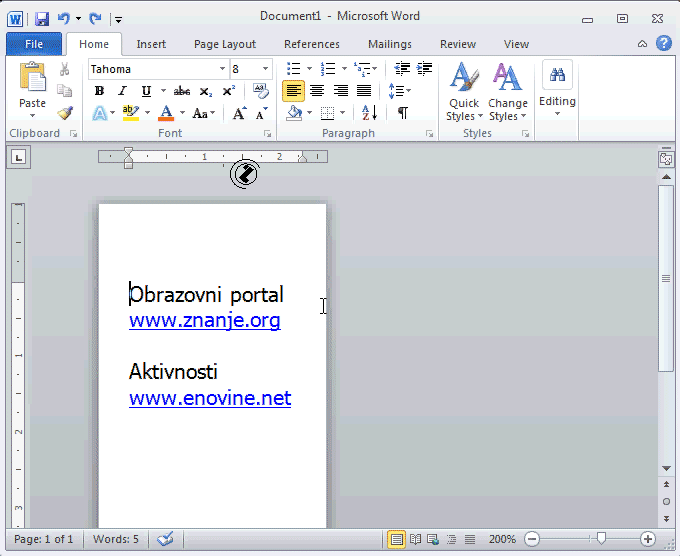Image resolution: width=680 pixels, height=556 pixels.
Task: Enable justify text alignment
Action: [x=364, y=91]
